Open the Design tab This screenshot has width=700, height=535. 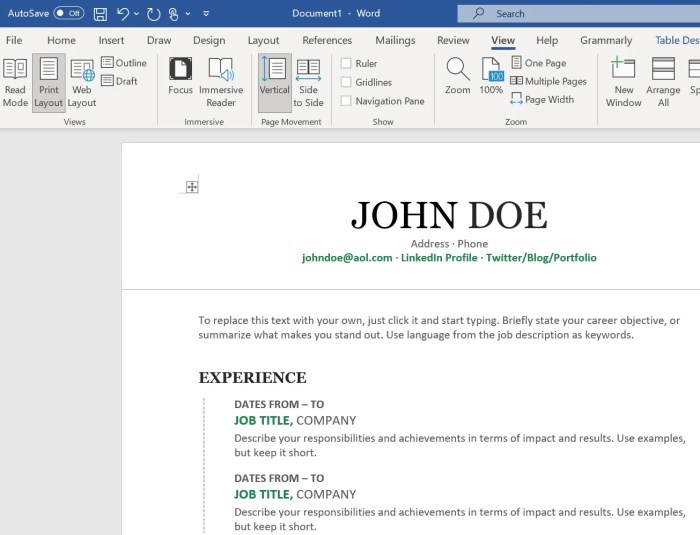(209, 40)
